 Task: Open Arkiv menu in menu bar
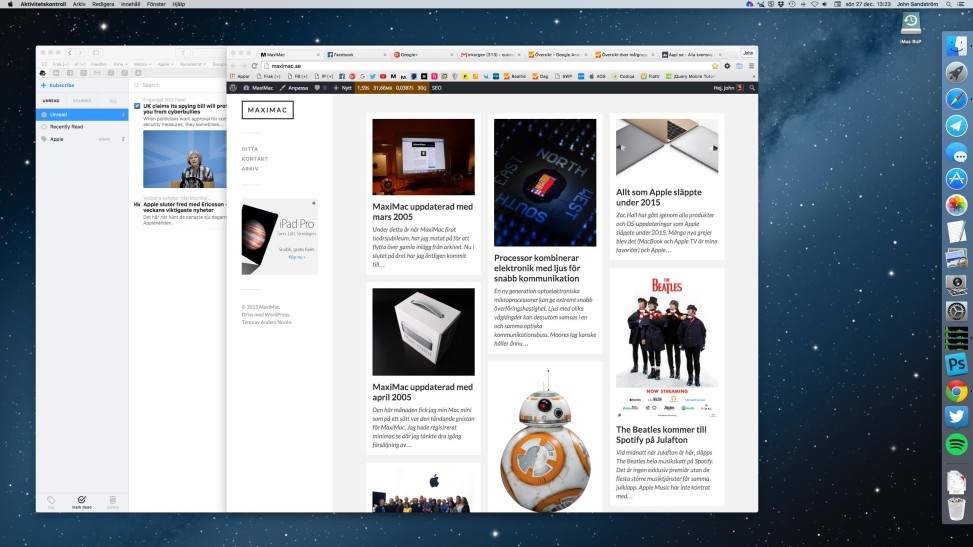(79, 4)
